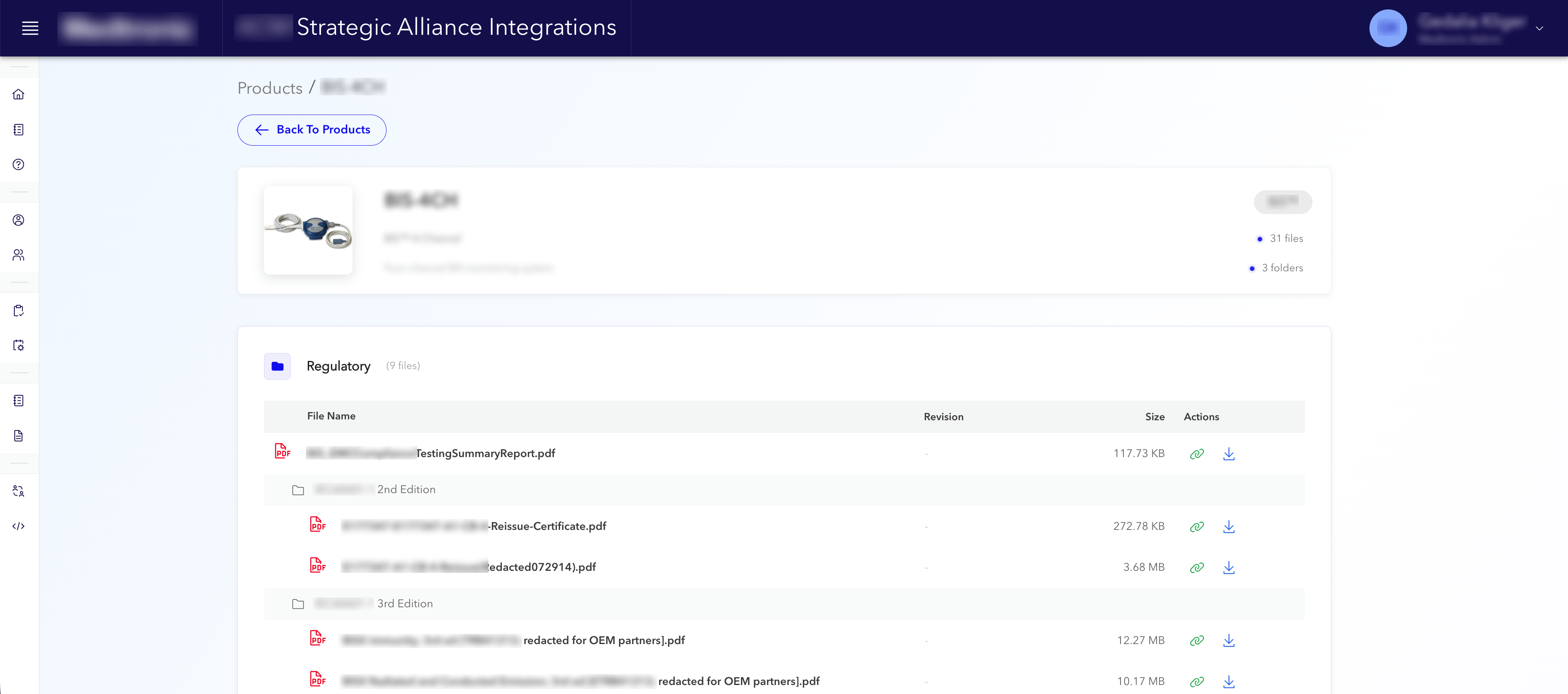1568x694 pixels.
Task: Copy the link for the Reissue-Certificate.pdf file
Action: point(1197,527)
